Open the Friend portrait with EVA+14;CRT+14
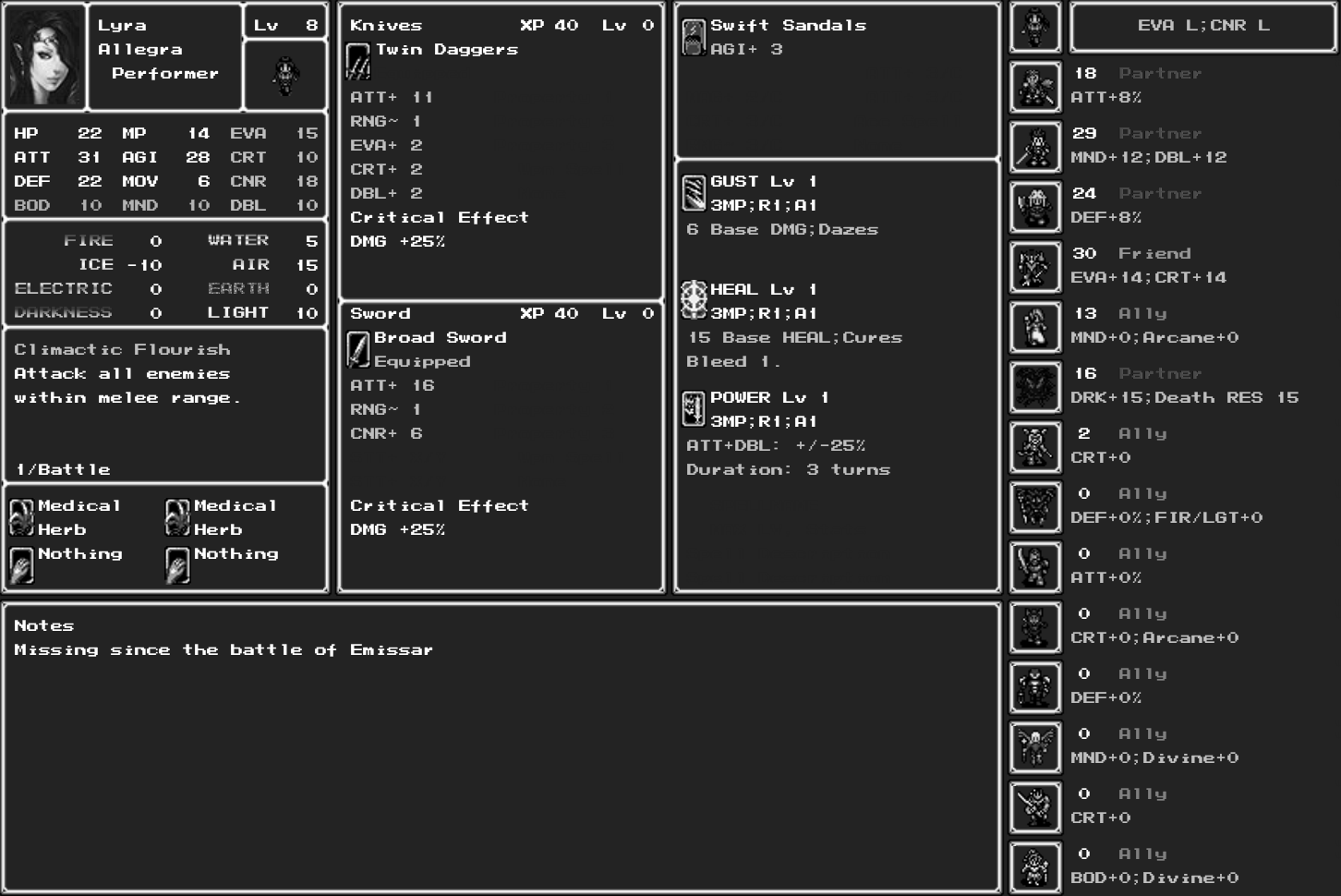 [1034, 267]
